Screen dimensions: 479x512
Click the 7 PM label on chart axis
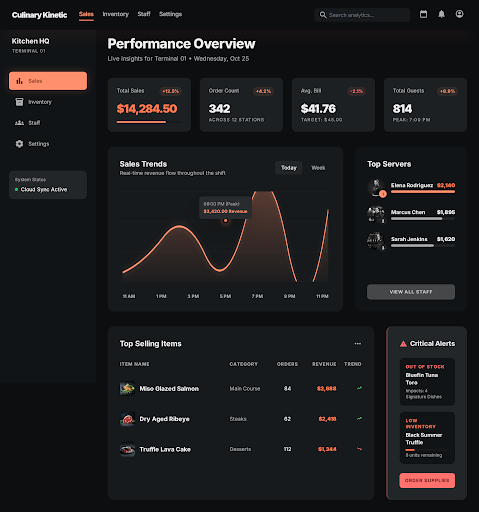coord(257,296)
